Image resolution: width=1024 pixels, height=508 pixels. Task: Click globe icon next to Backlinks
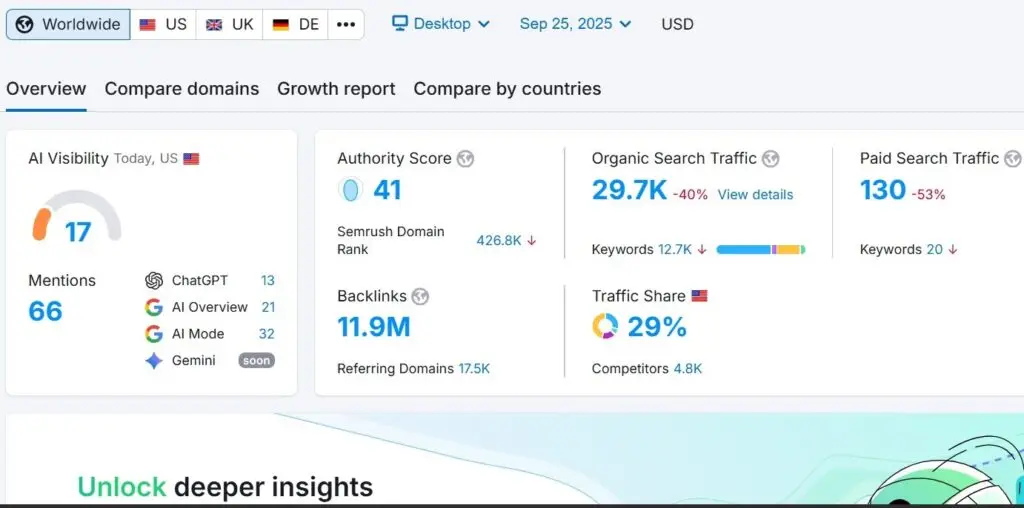[x=420, y=296]
